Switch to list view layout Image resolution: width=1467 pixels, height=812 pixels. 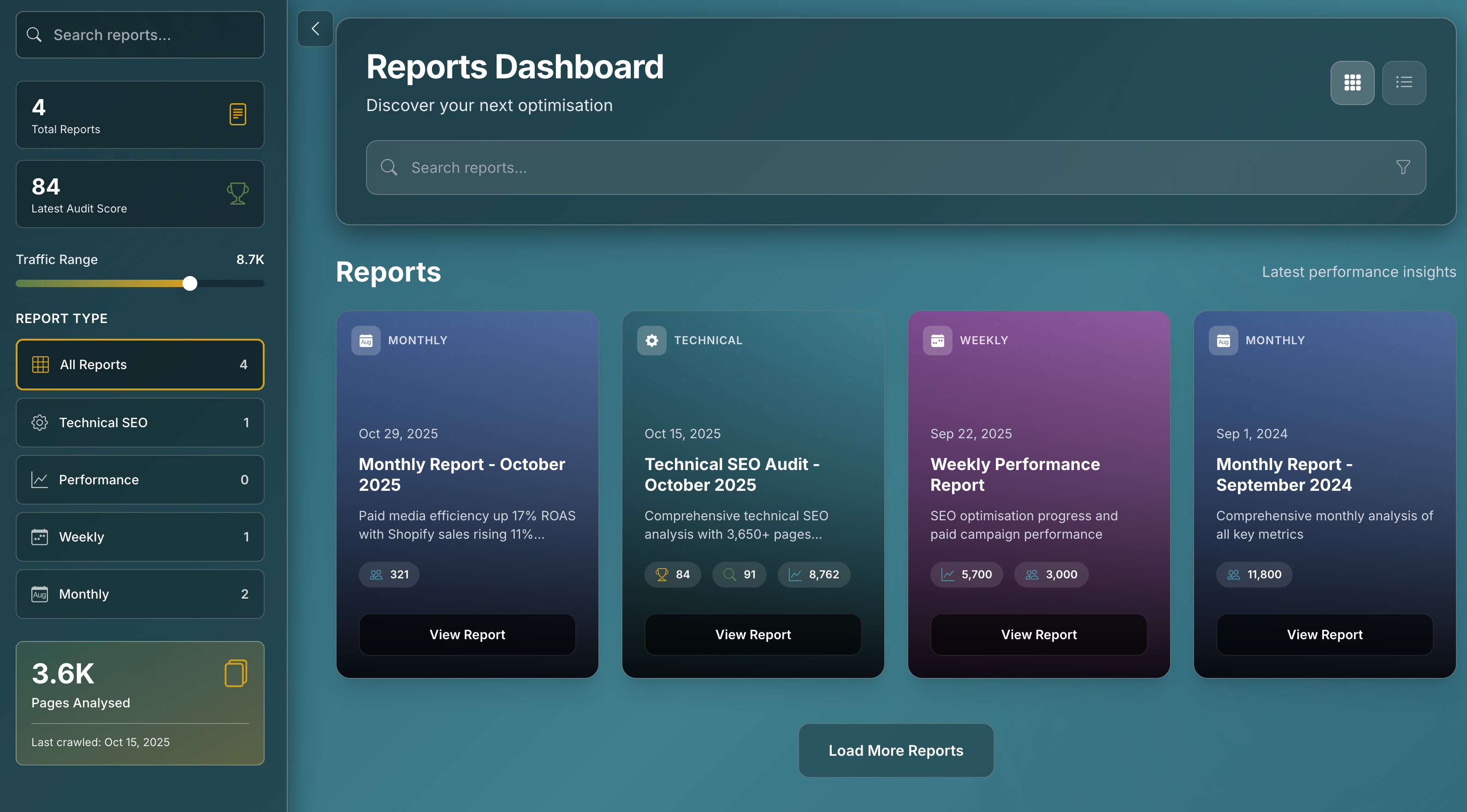tap(1404, 82)
